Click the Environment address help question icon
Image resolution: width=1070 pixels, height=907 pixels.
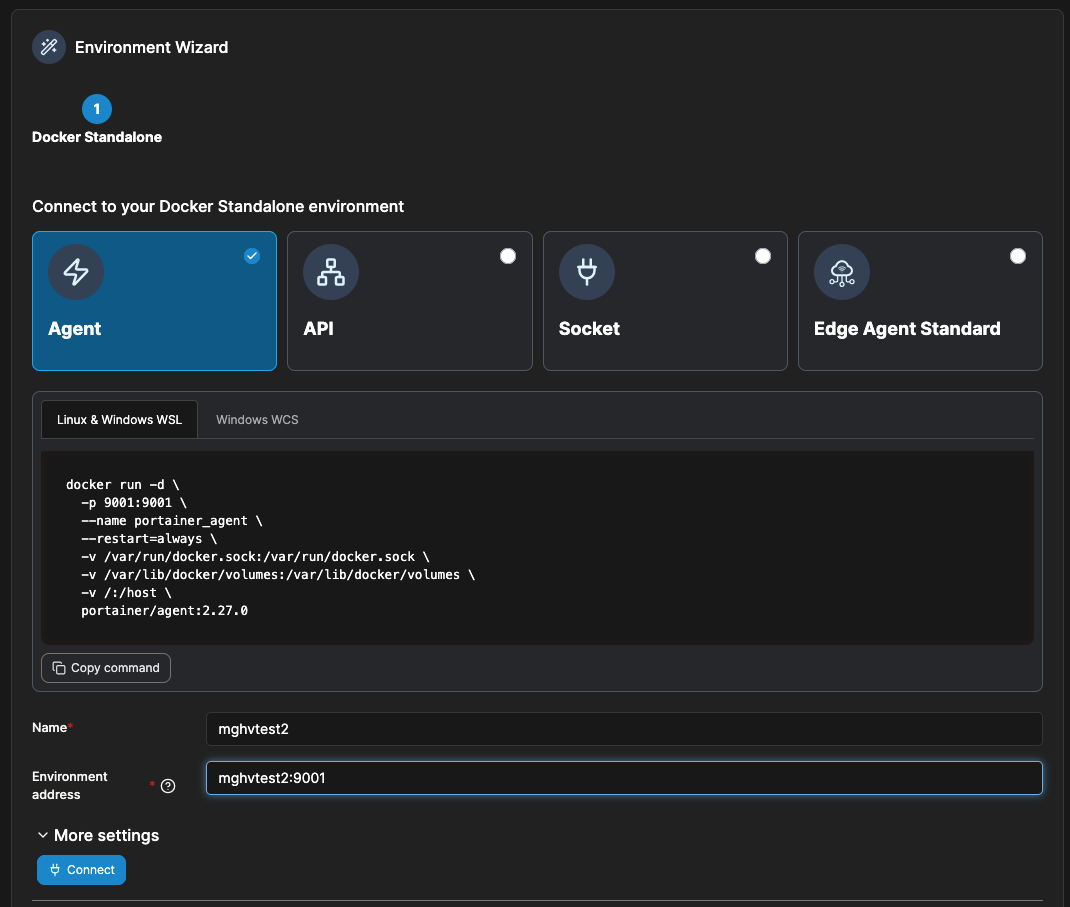pos(168,786)
